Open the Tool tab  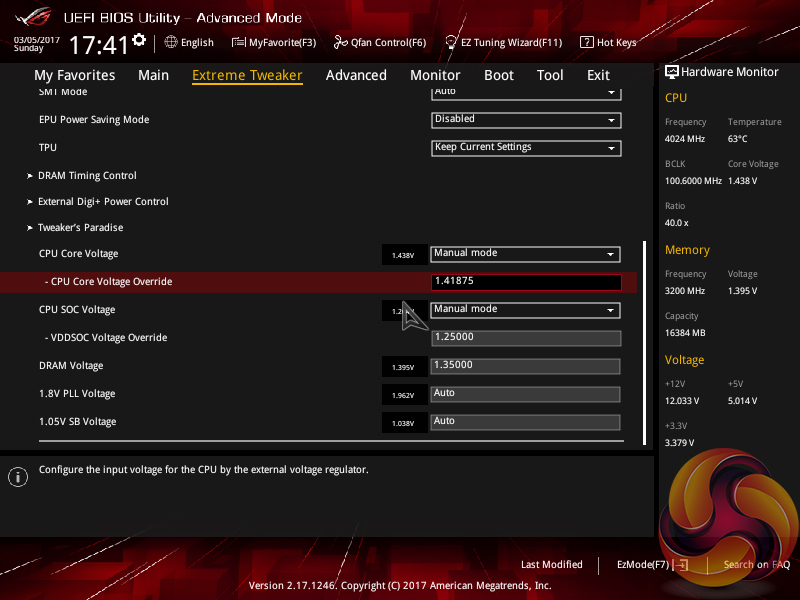(550, 75)
